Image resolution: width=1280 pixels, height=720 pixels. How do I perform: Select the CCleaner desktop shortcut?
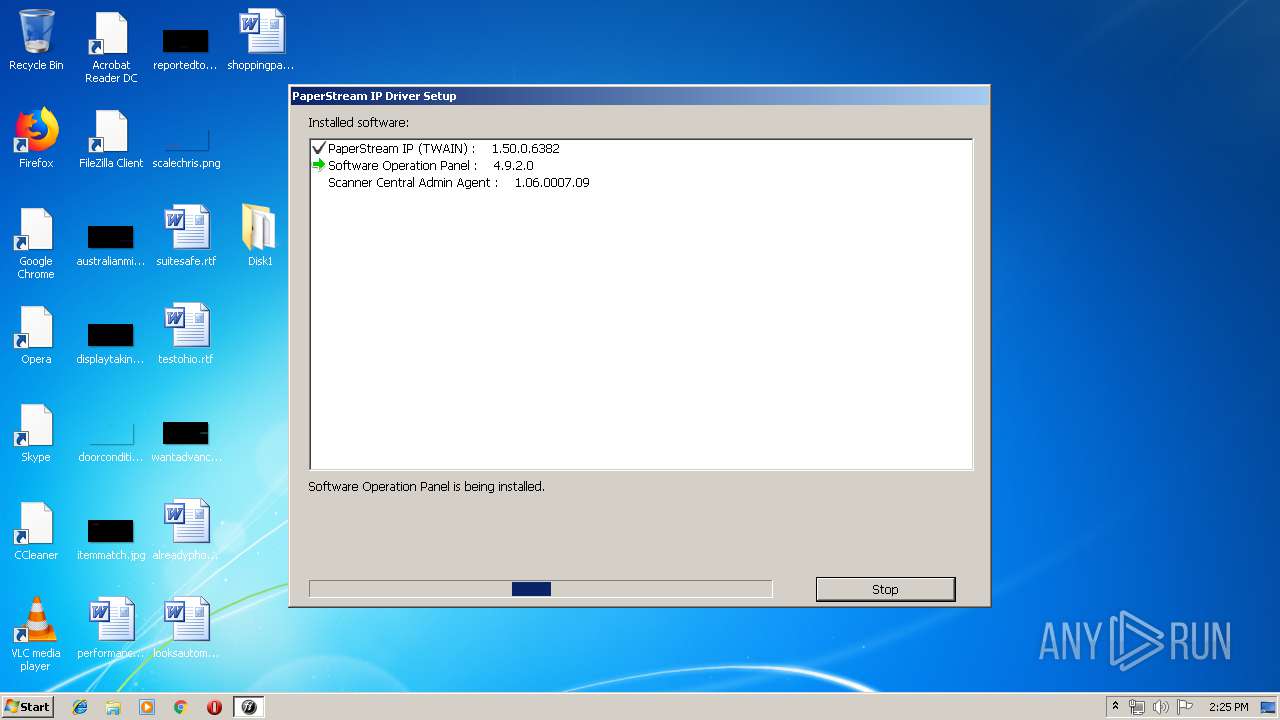[x=36, y=530]
